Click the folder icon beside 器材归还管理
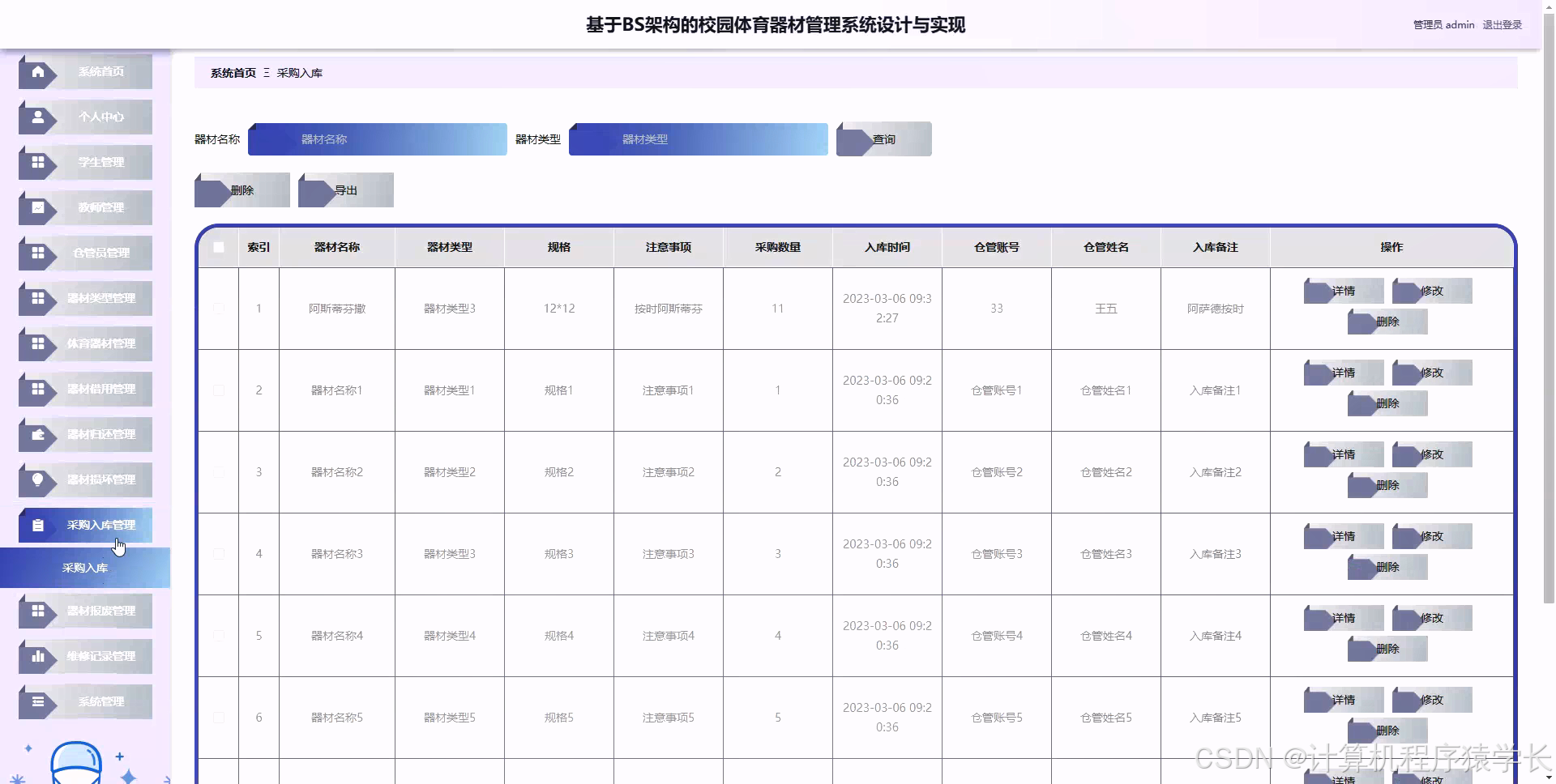This screenshot has height=784, width=1556. [37, 435]
